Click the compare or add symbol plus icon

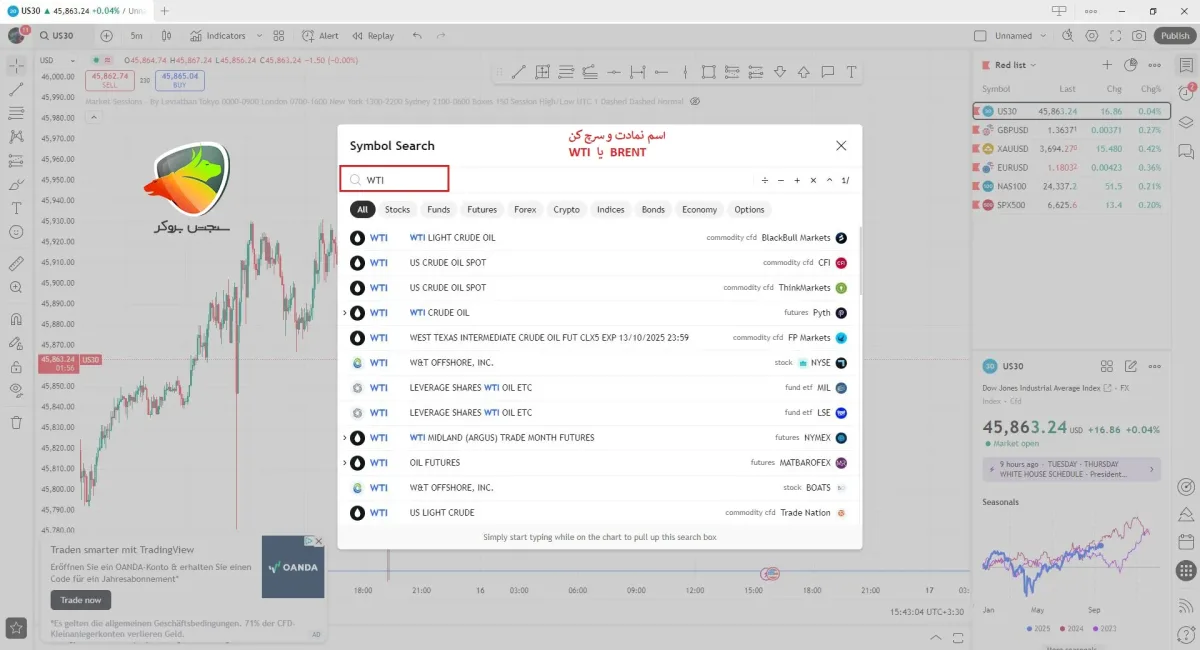pyautogui.click(x=106, y=36)
